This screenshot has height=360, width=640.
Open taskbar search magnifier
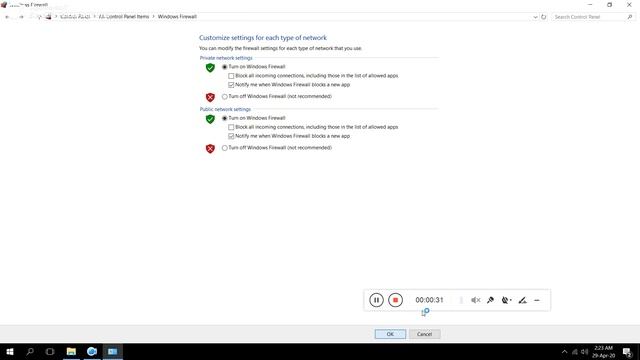click(30, 351)
